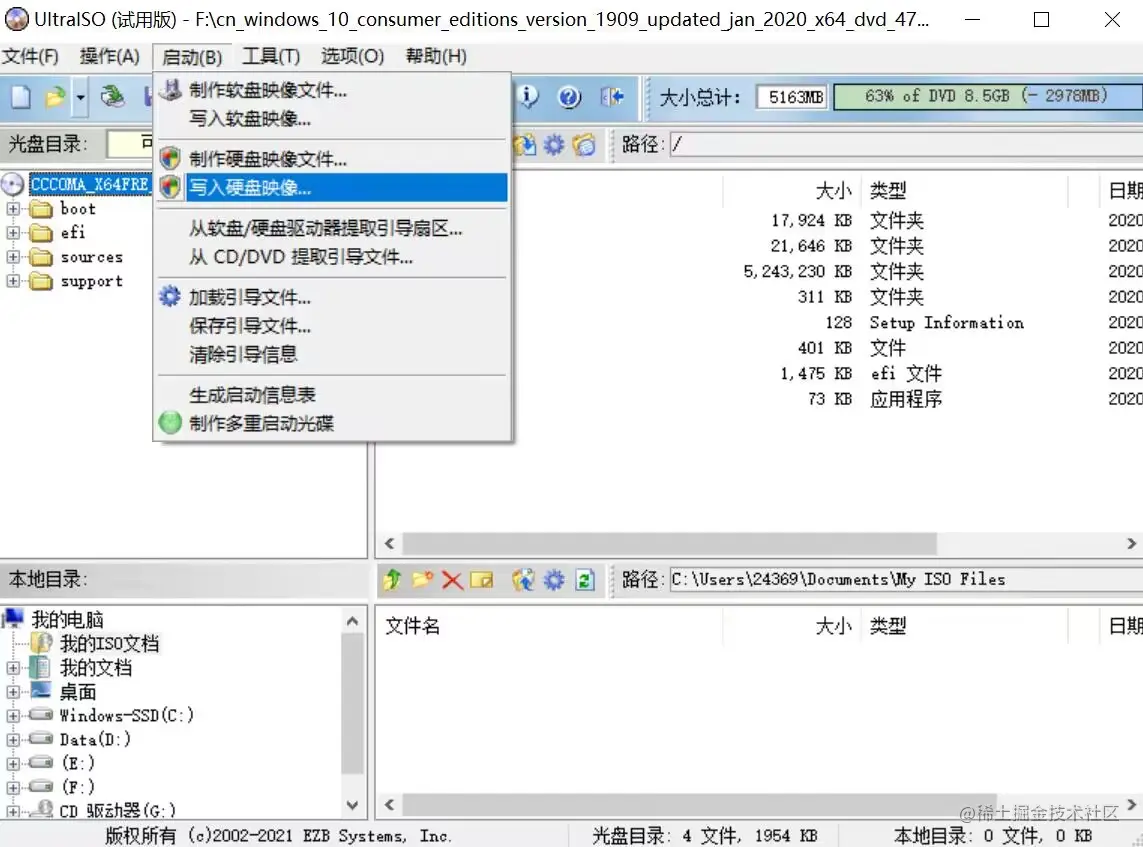This screenshot has width=1143, height=847.
Task: Click the green Refresh icon in local toolbar
Action: coord(585,580)
